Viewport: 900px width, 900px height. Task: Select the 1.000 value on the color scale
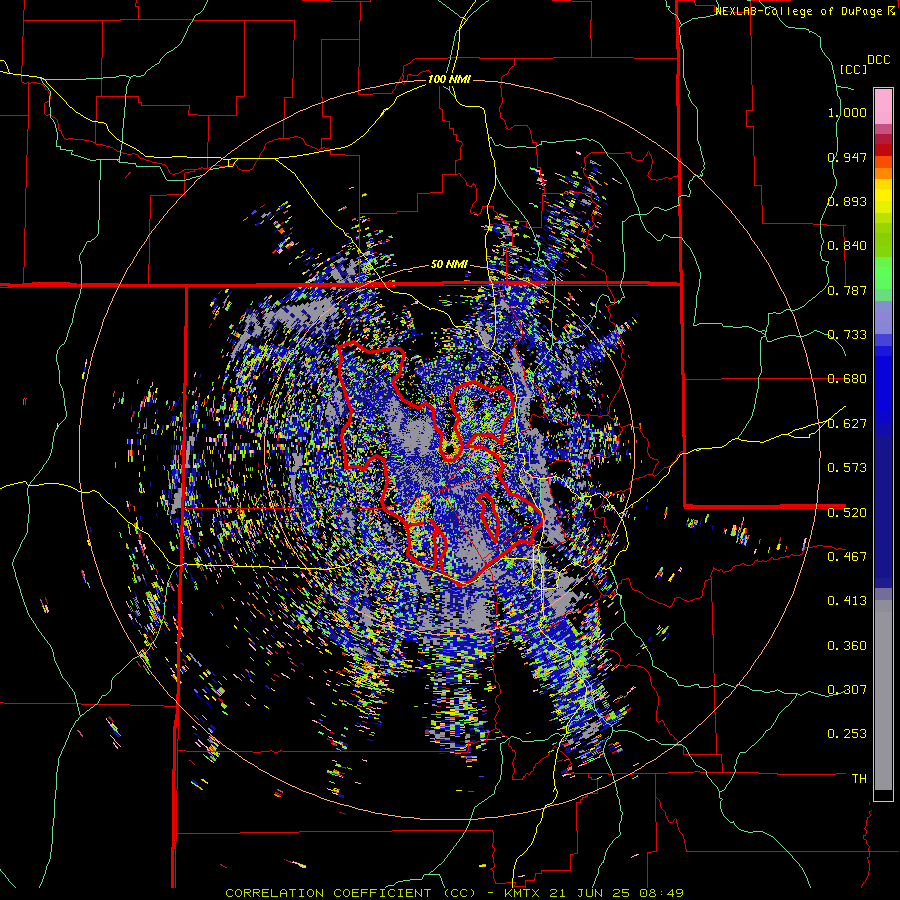point(847,112)
